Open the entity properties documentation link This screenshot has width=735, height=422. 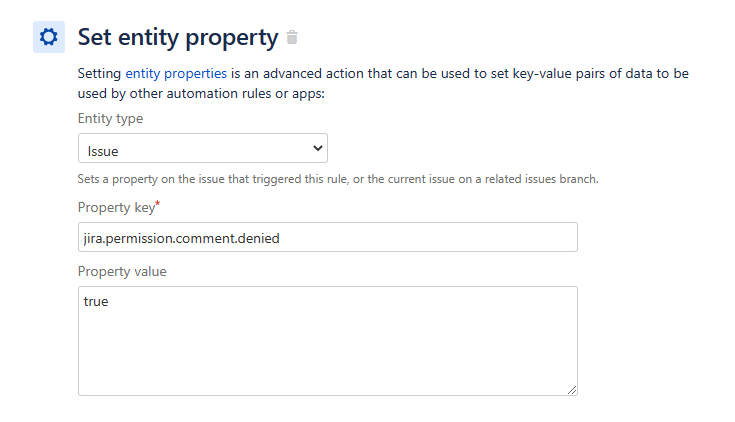[x=176, y=74]
